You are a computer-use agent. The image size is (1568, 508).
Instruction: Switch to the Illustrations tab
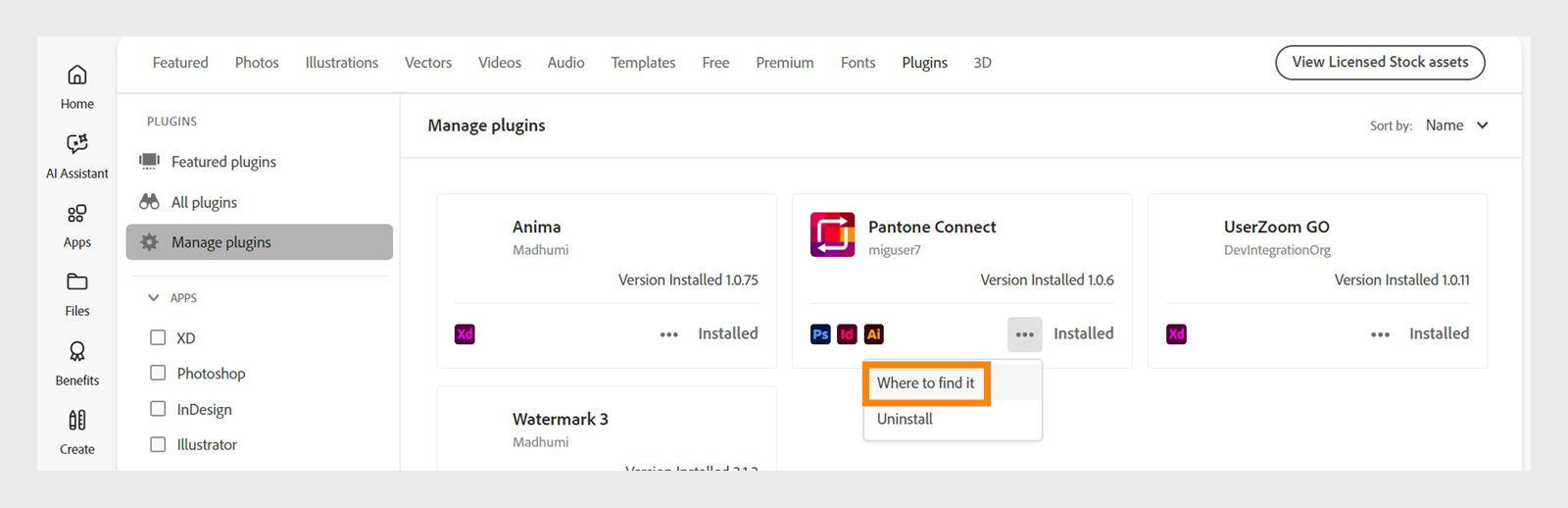pos(342,63)
